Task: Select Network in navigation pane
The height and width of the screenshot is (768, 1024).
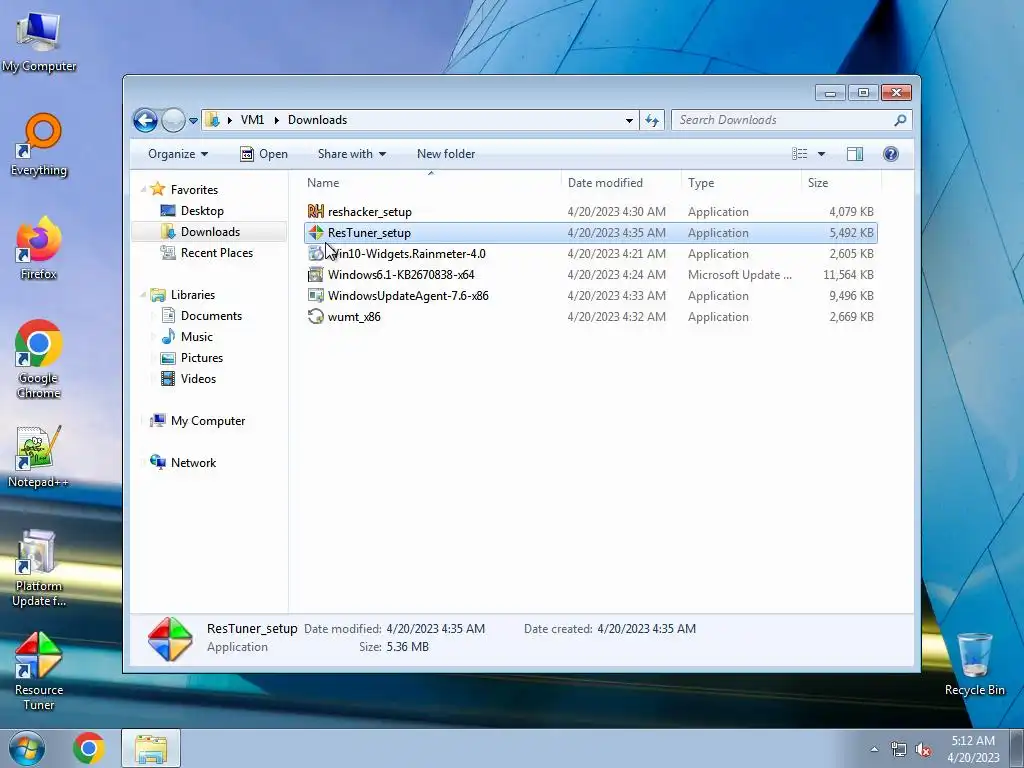Action: tap(193, 463)
